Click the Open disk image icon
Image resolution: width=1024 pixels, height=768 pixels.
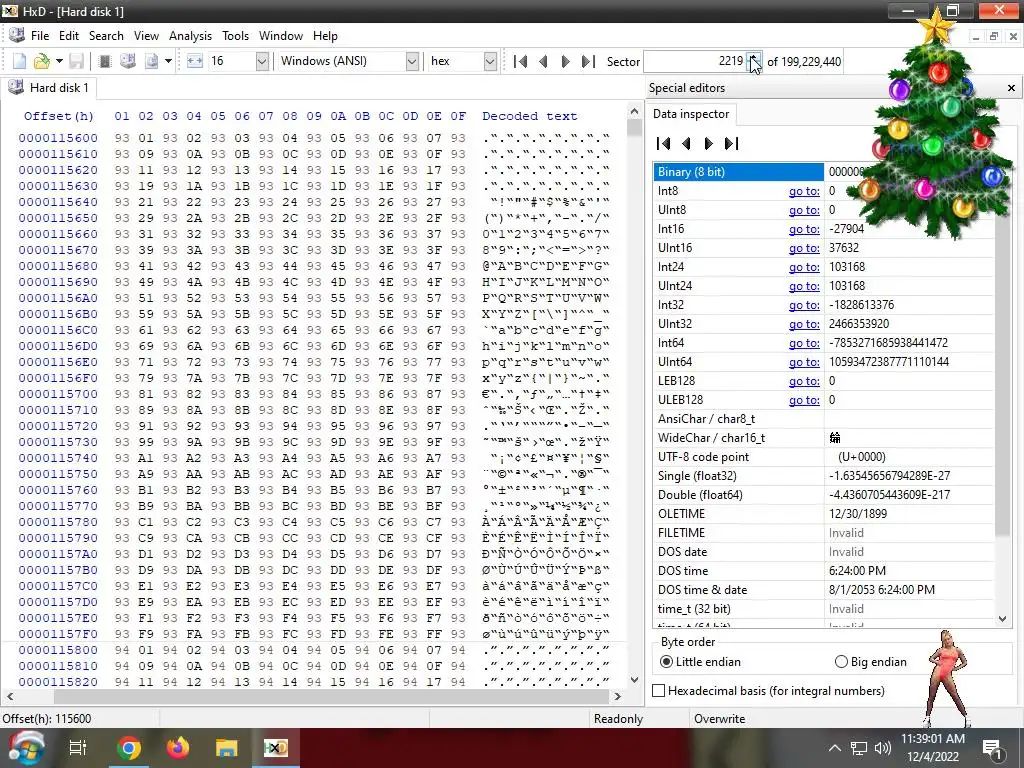point(152,61)
